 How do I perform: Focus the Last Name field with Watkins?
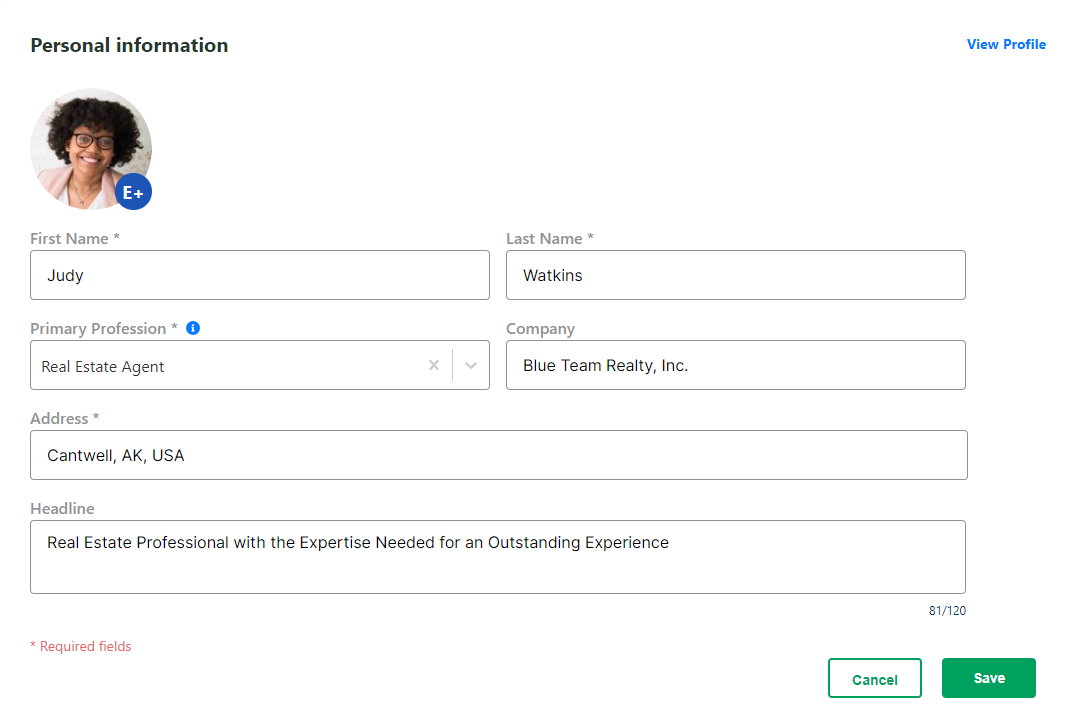pos(736,275)
